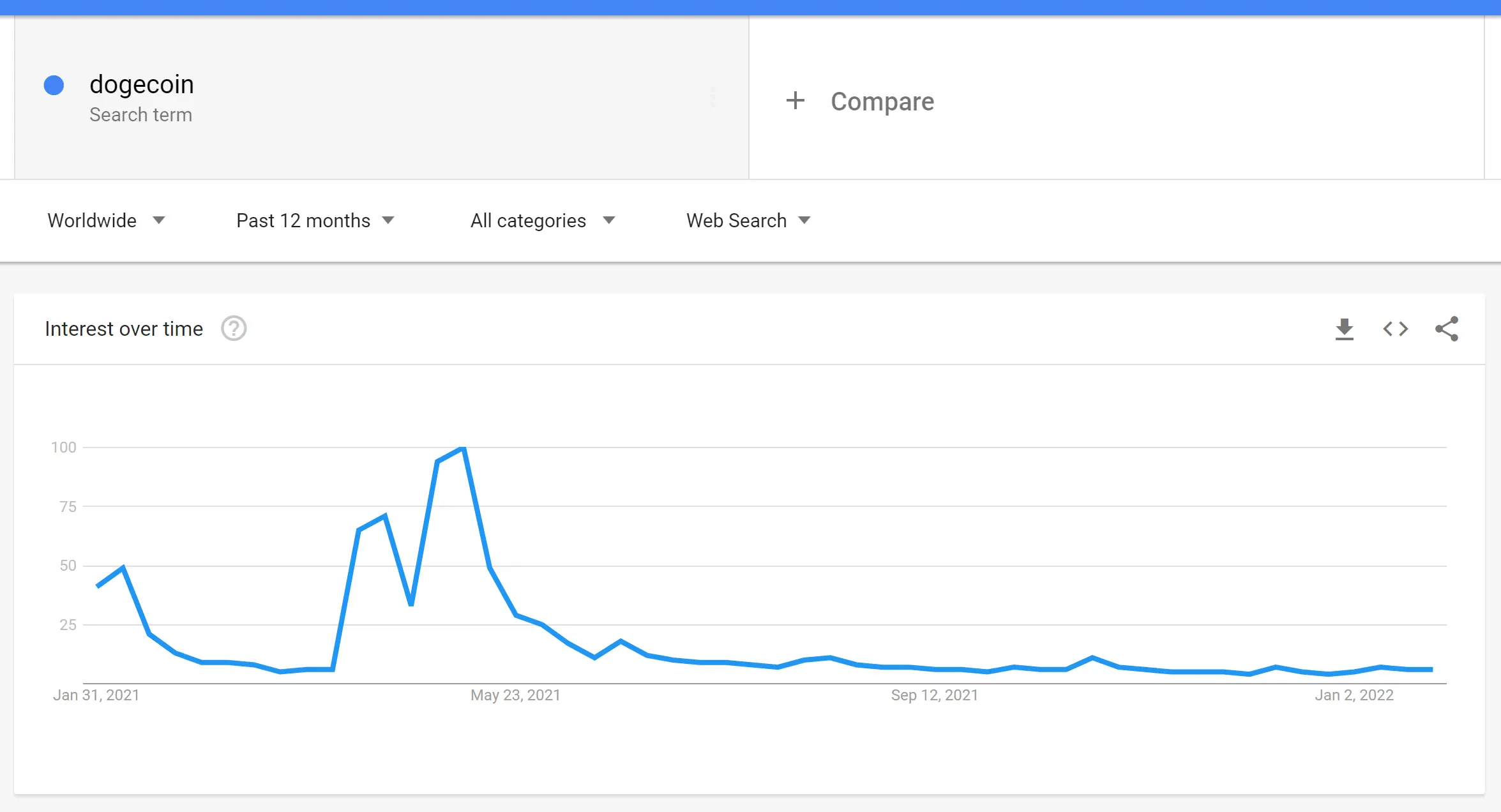Viewport: 1501px width, 812px height.
Task: Click the May 23, 2021 axis label
Action: pos(515,695)
